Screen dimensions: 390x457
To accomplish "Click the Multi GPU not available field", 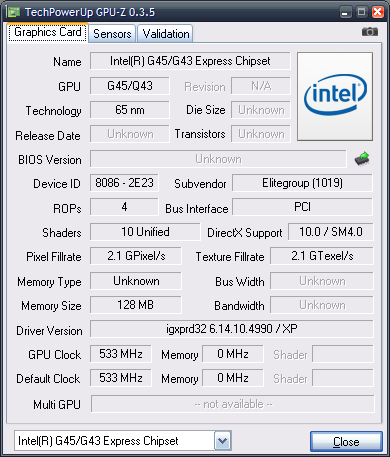I will click(233, 404).
